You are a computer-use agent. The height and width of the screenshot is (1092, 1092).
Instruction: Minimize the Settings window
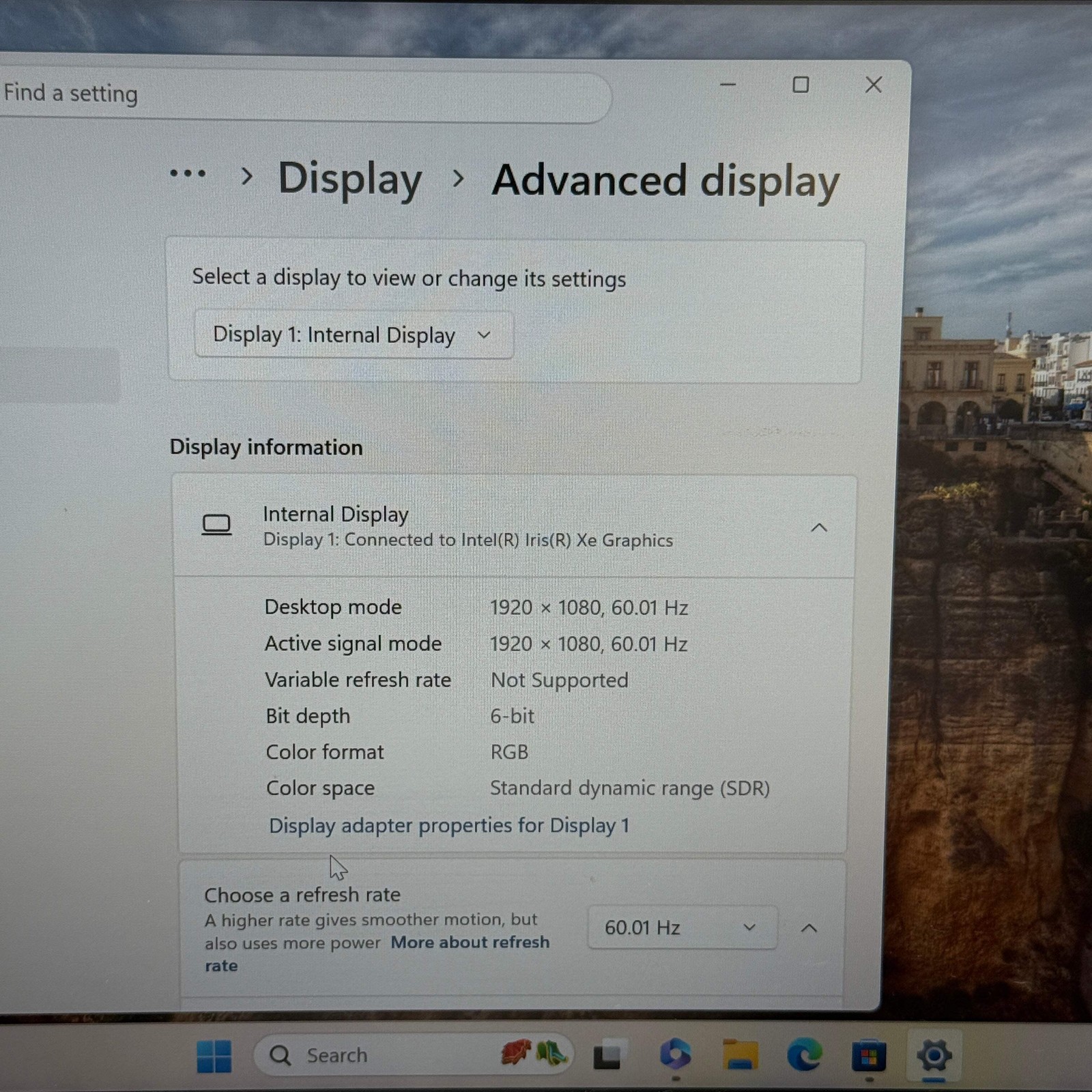pos(728,85)
